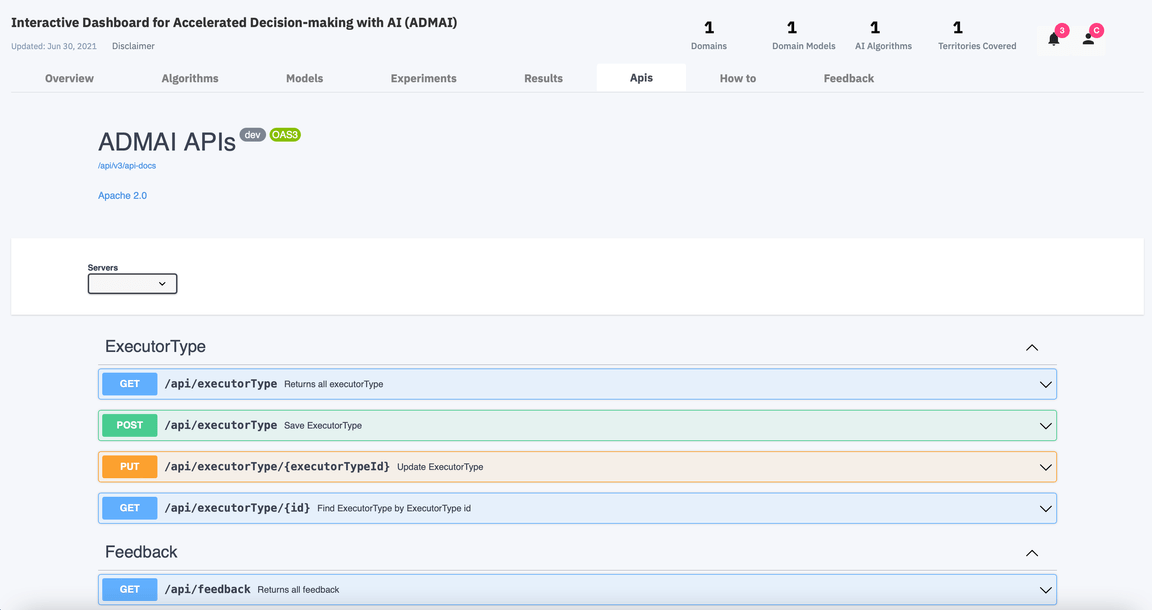
Task: Click the PUT badge on /api/executorType/{executorTypeId}
Action: [x=128, y=466]
